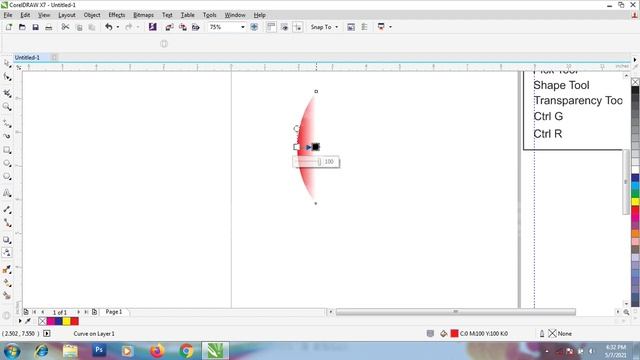Create a new document

point(9,27)
